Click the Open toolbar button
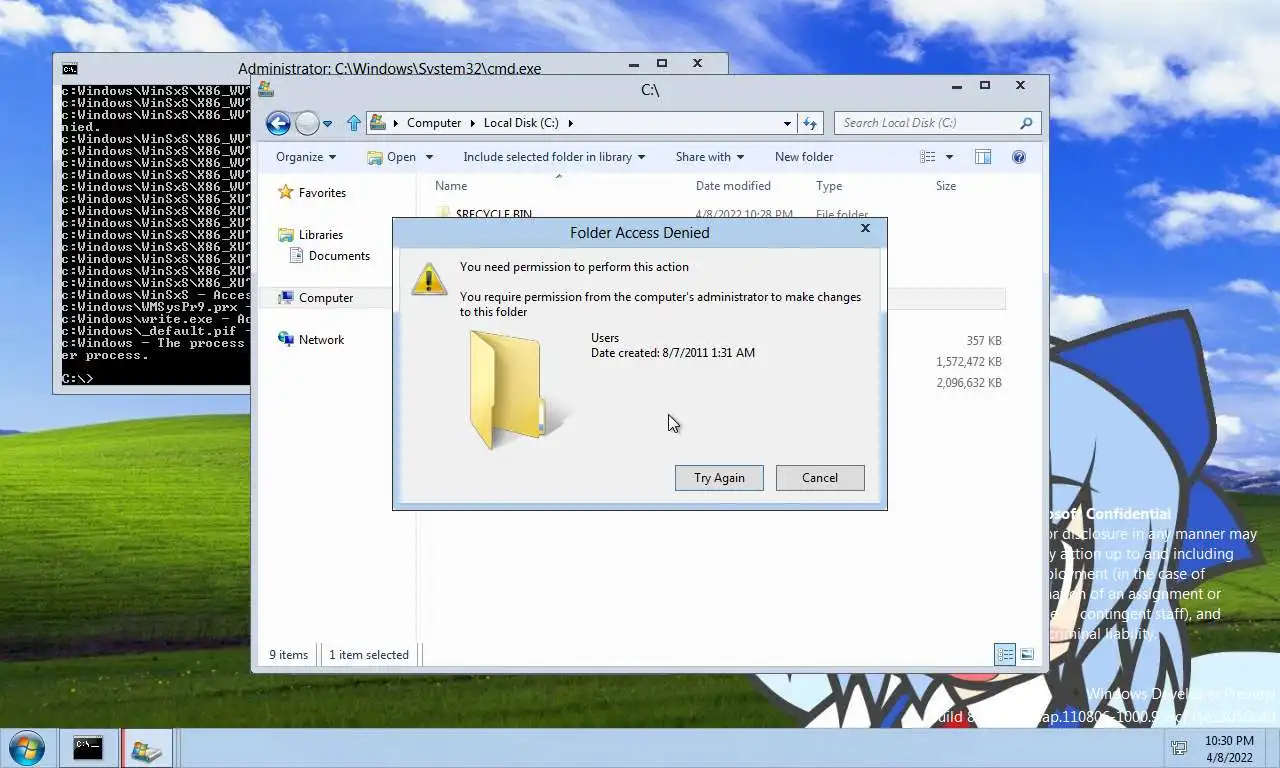 coord(391,157)
